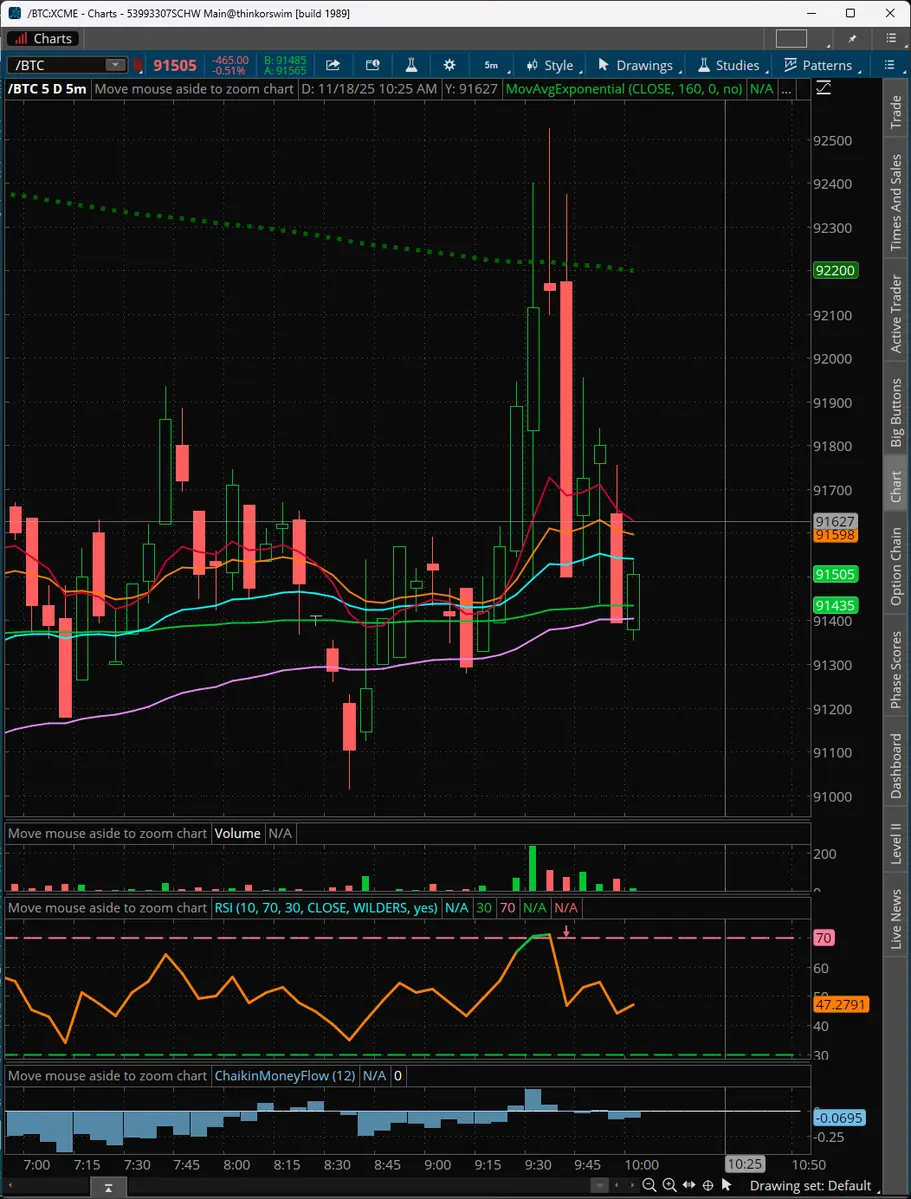Open the Style menu
This screenshot has width=911, height=1199.
551,65
